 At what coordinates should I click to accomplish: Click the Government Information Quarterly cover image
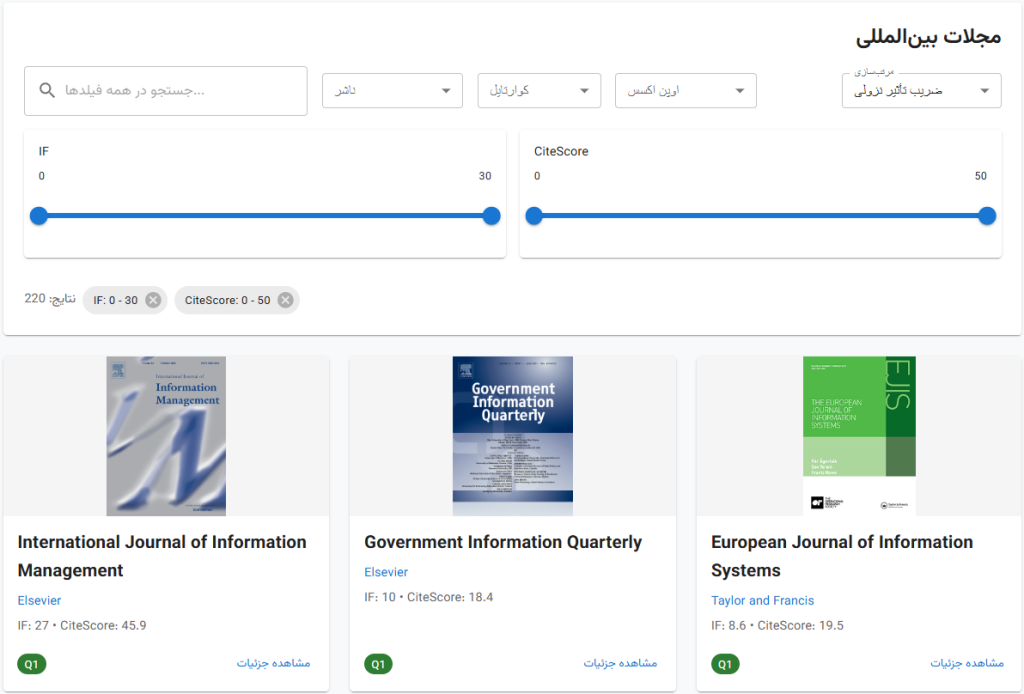513,436
